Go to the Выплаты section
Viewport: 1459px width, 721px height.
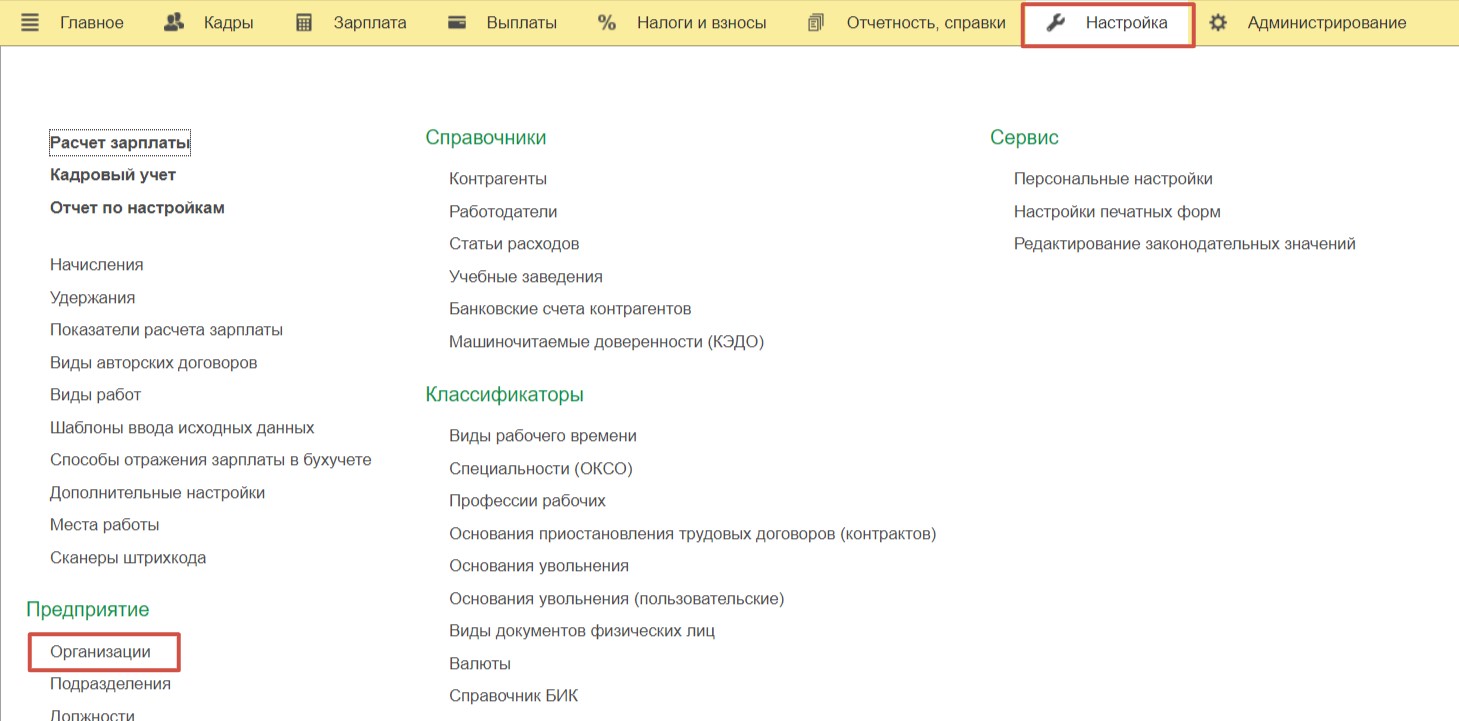click(522, 23)
